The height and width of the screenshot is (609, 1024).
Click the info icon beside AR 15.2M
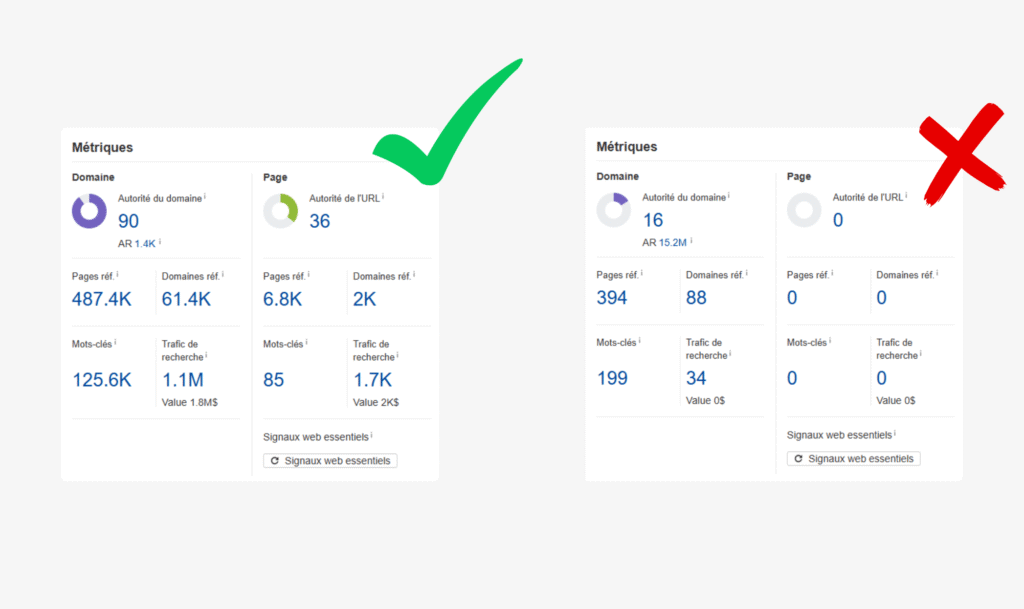(690, 240)
